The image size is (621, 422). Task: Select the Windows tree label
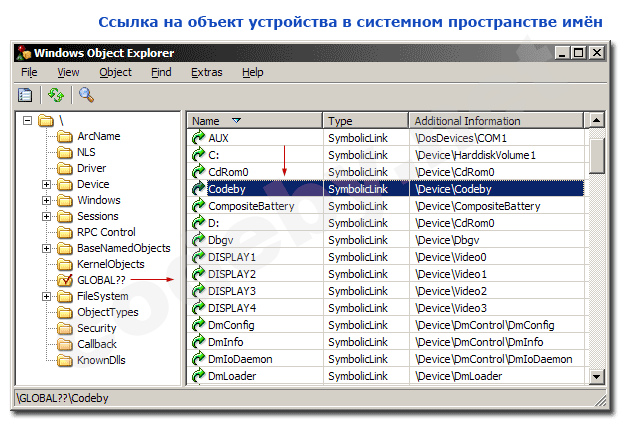pyautogui.click(x=99, y=200)
